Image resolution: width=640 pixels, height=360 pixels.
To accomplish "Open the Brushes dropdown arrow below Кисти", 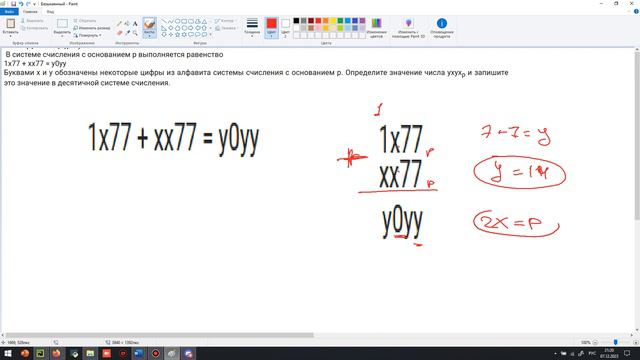I will pyautogui.click(x=149, y=36).
